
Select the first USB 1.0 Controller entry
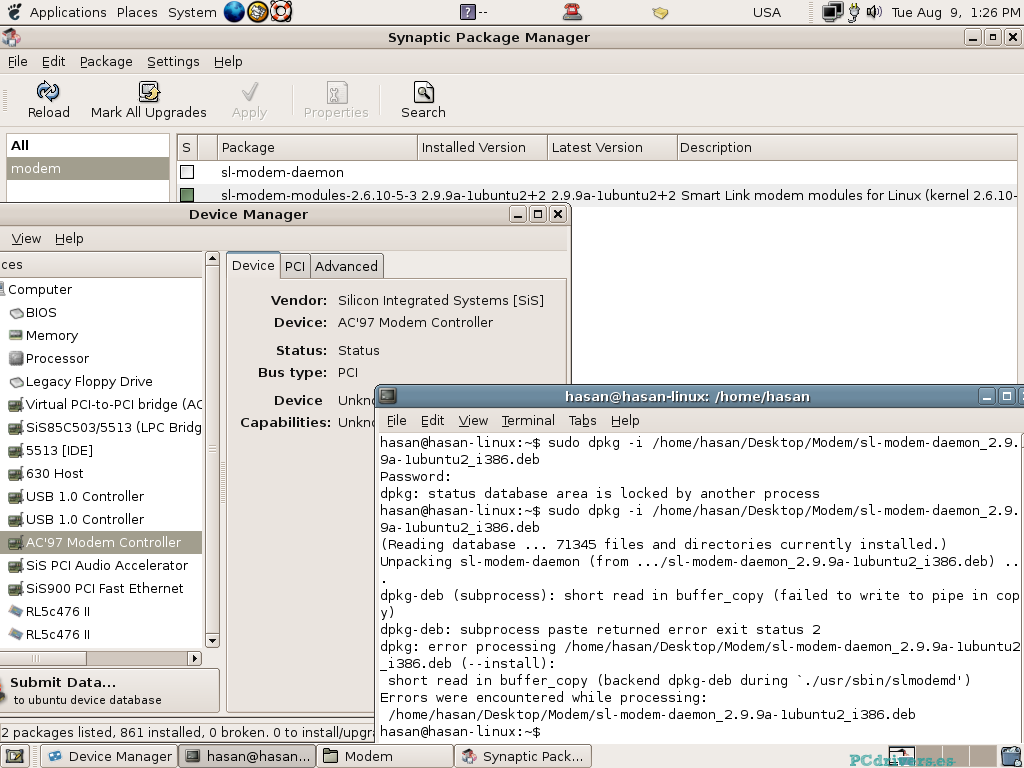click(84, 496)
